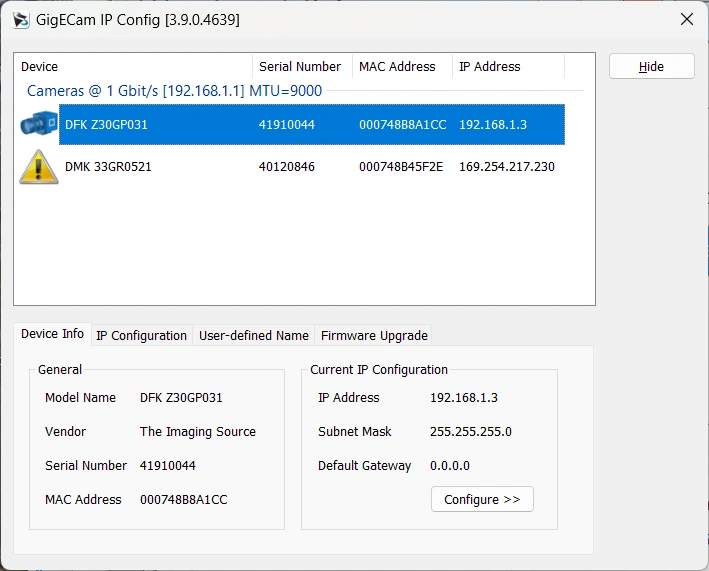The image size is (709, 571).
Task: Click the Configure >> button
Action: click(482, 499)
